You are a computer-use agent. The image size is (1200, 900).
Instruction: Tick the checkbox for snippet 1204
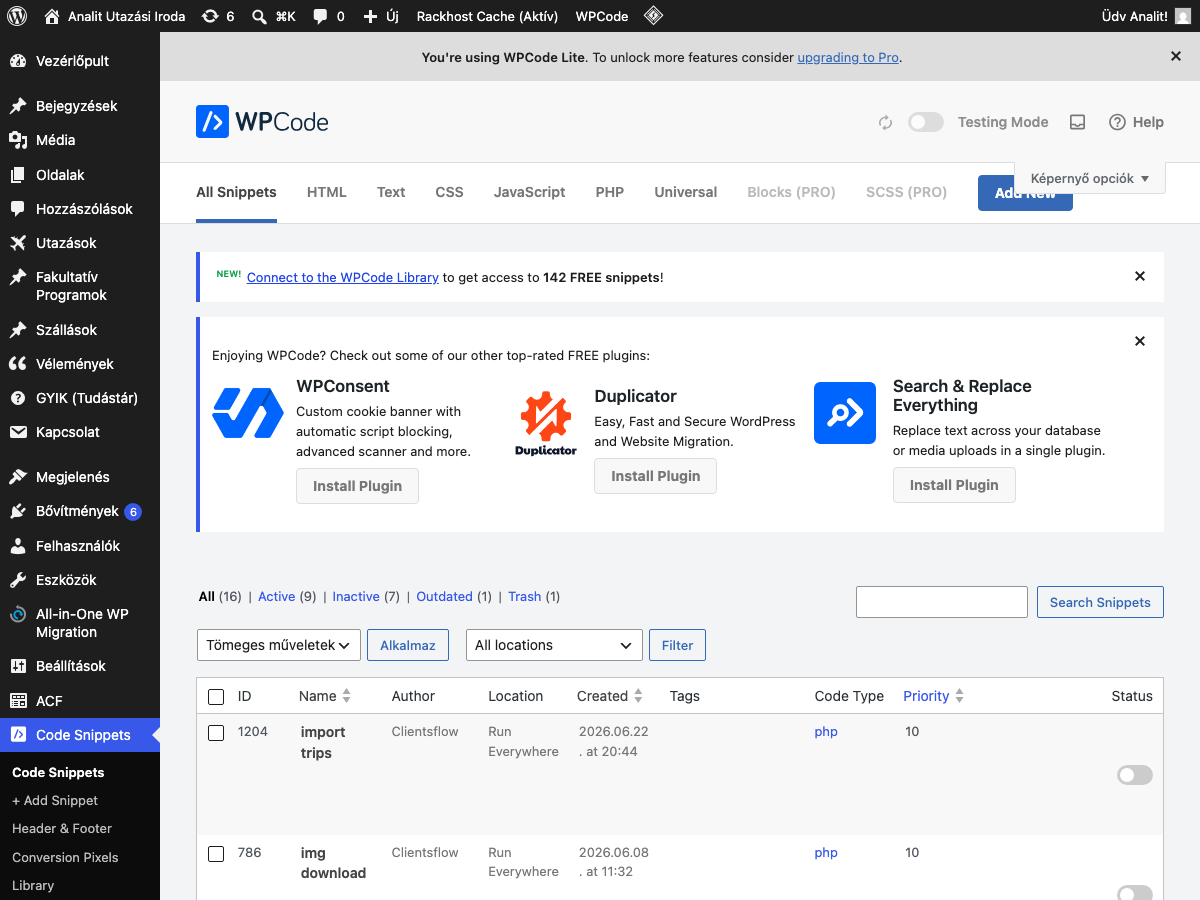point(216,733)
